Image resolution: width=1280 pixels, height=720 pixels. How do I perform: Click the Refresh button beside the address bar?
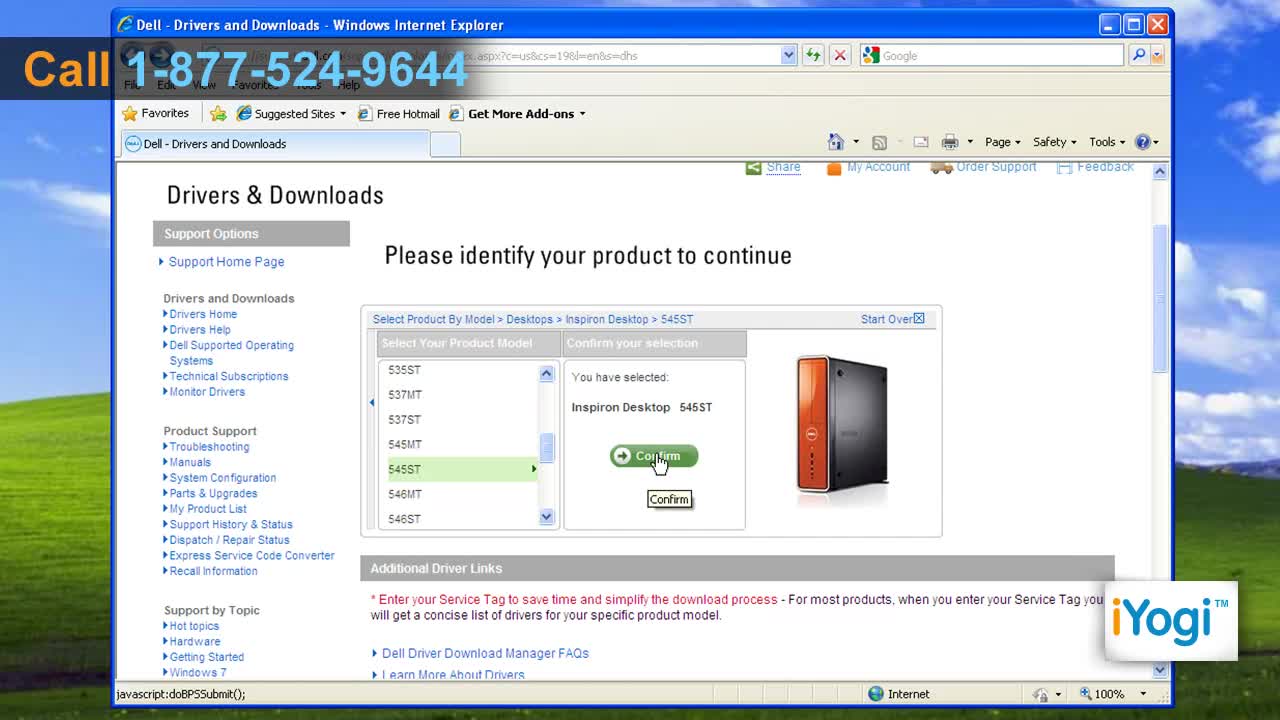coord(813,56)
